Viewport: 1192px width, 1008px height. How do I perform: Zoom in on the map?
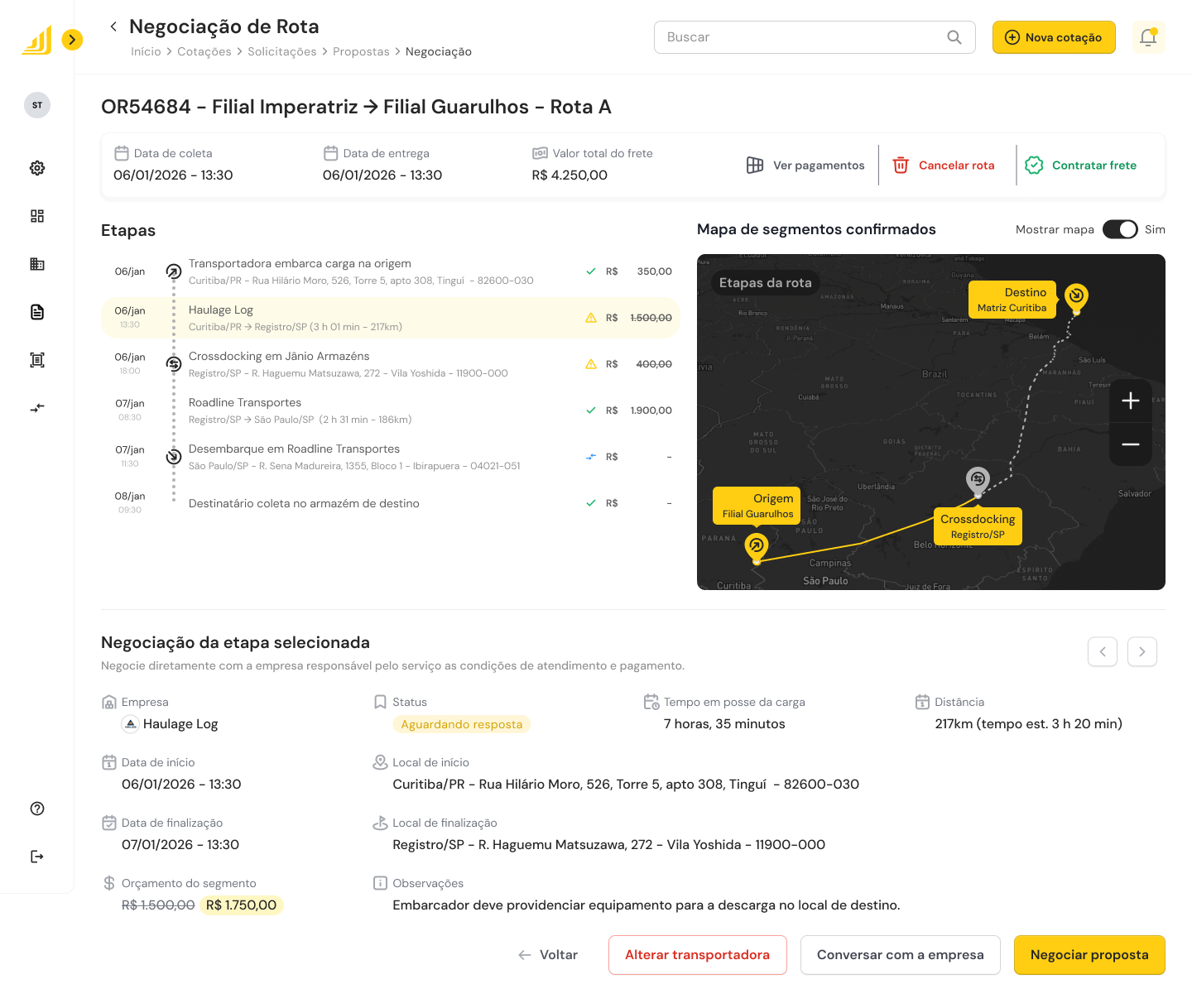point(1130,401)
